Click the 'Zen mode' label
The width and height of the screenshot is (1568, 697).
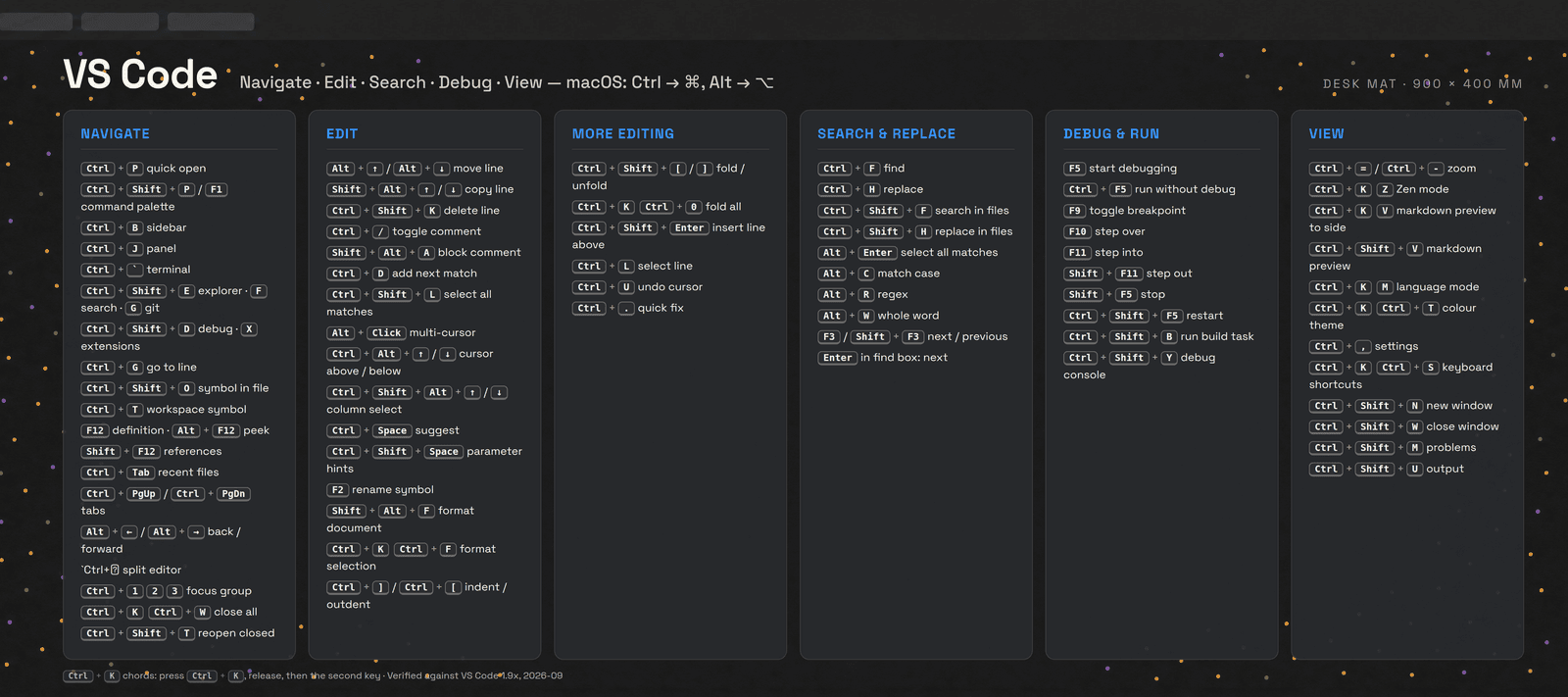[1422, 189]
